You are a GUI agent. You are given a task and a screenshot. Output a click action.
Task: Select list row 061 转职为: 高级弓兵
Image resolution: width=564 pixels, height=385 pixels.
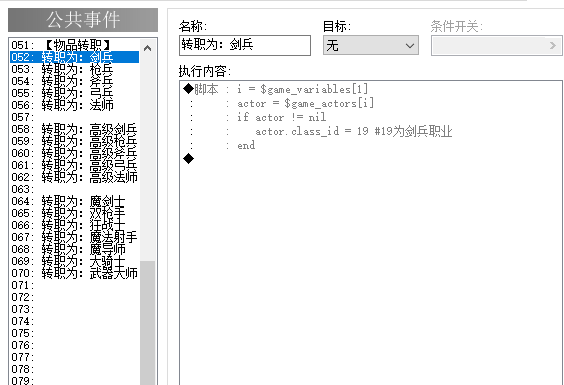tap(74, 165)
